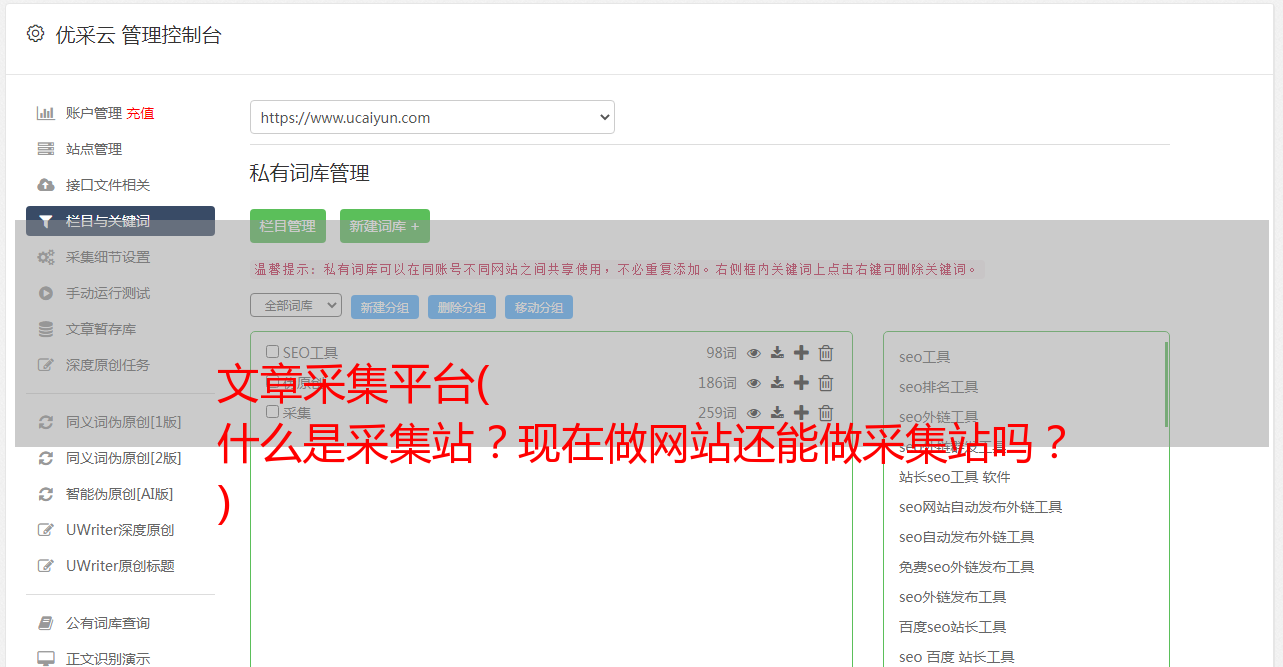Download the library containing 186词
Image resolution: width=1283 pixels, height=667 pixels.
[777, 383]
